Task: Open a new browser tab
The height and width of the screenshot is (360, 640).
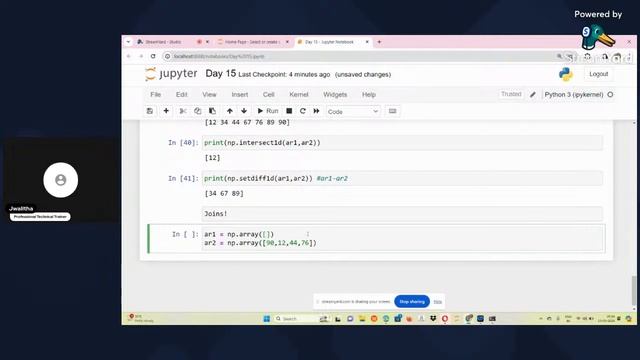Action: point(379,42)
